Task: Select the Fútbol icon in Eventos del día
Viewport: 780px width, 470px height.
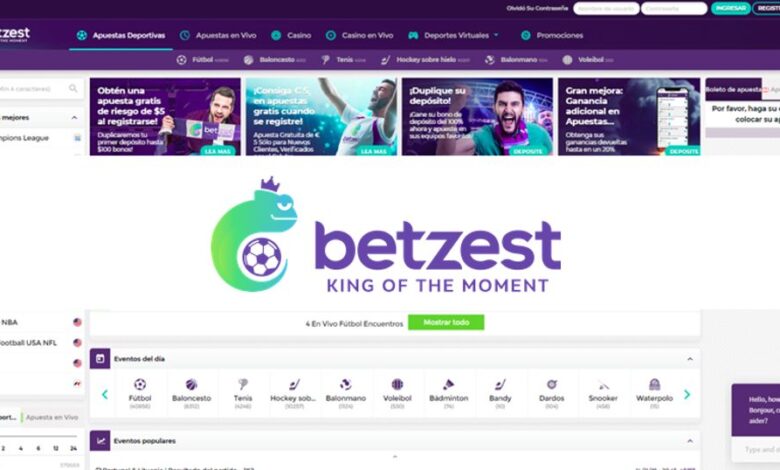Action: (140, 384)
